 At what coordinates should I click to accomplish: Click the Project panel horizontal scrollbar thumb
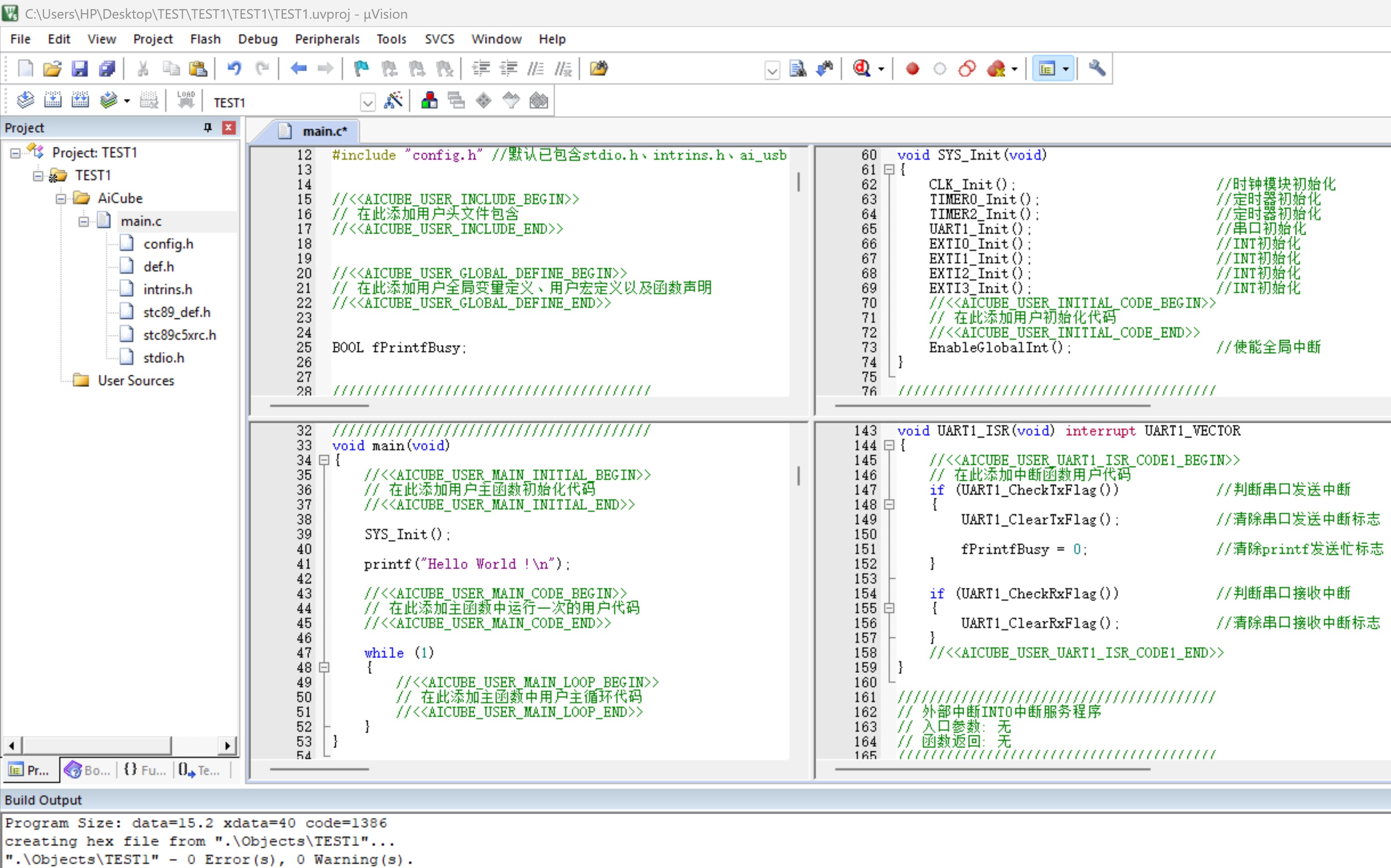pyautogui.click(x=97, y=746)
